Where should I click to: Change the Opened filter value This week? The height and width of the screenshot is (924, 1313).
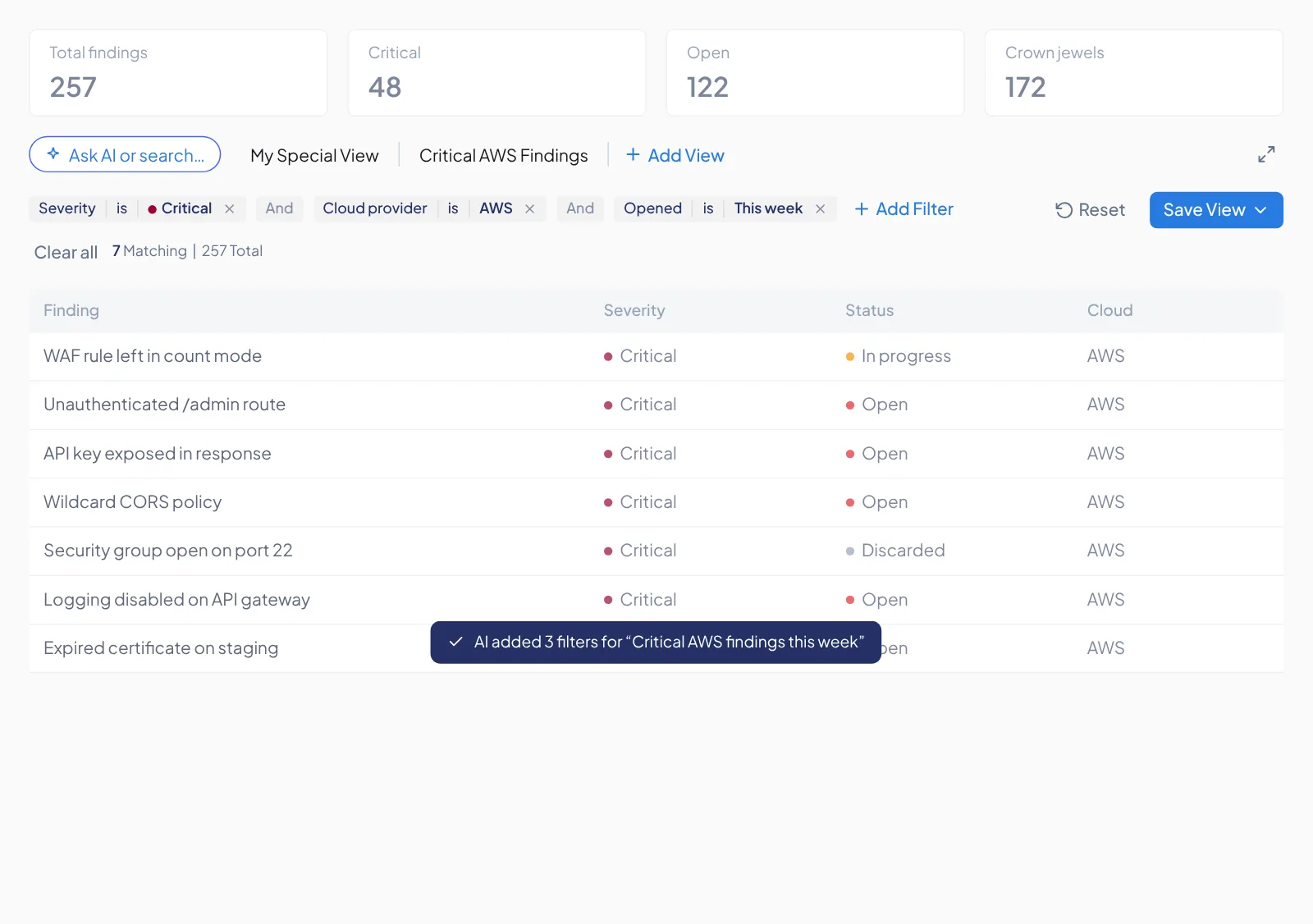(768, 208)
